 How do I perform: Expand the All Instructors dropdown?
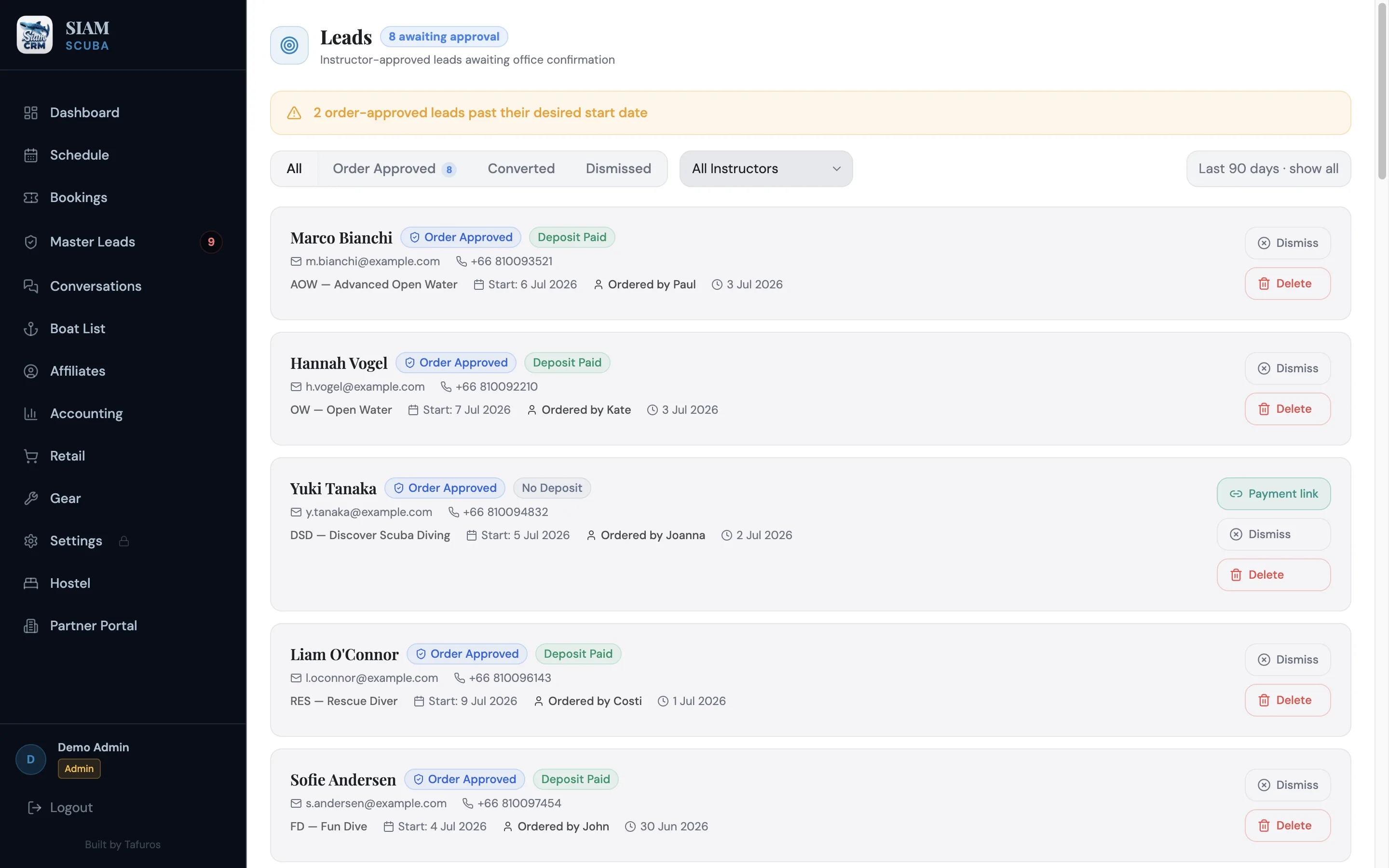766,169
